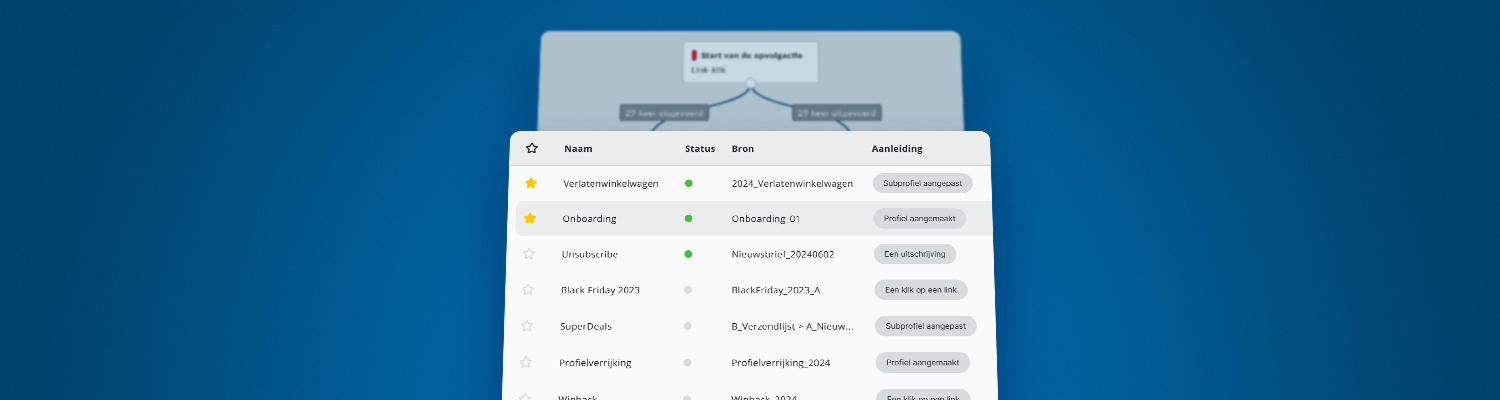Open the Subprofiel aangepast tag for Verlatenwinkelwagen

tap(922, 183)
